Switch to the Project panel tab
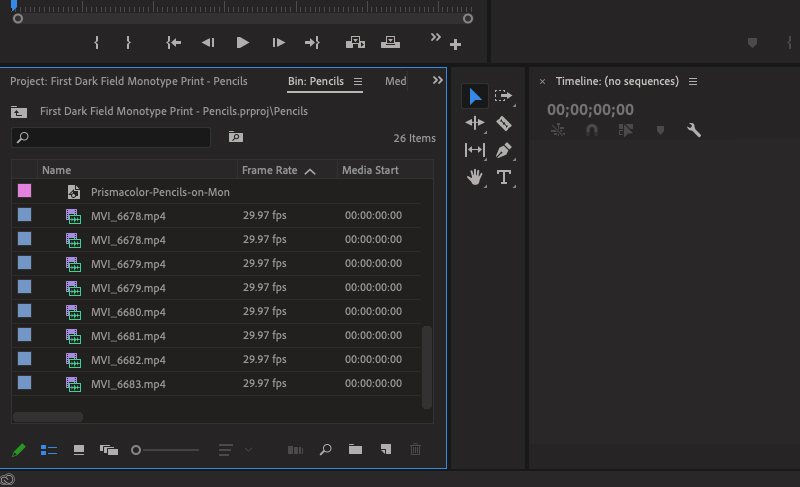The width and height of the screenshot is (800, 487). click(x=128, y=81)
